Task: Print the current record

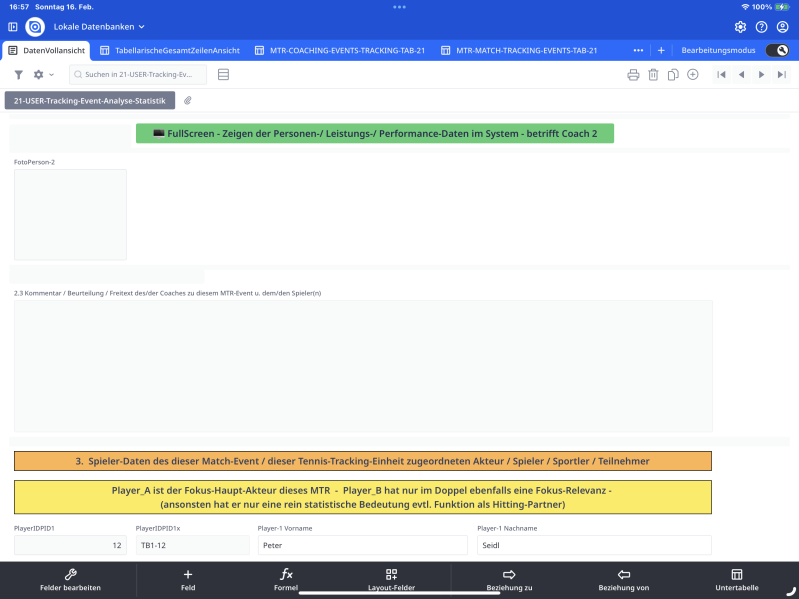Action: [x=633, y=75]
